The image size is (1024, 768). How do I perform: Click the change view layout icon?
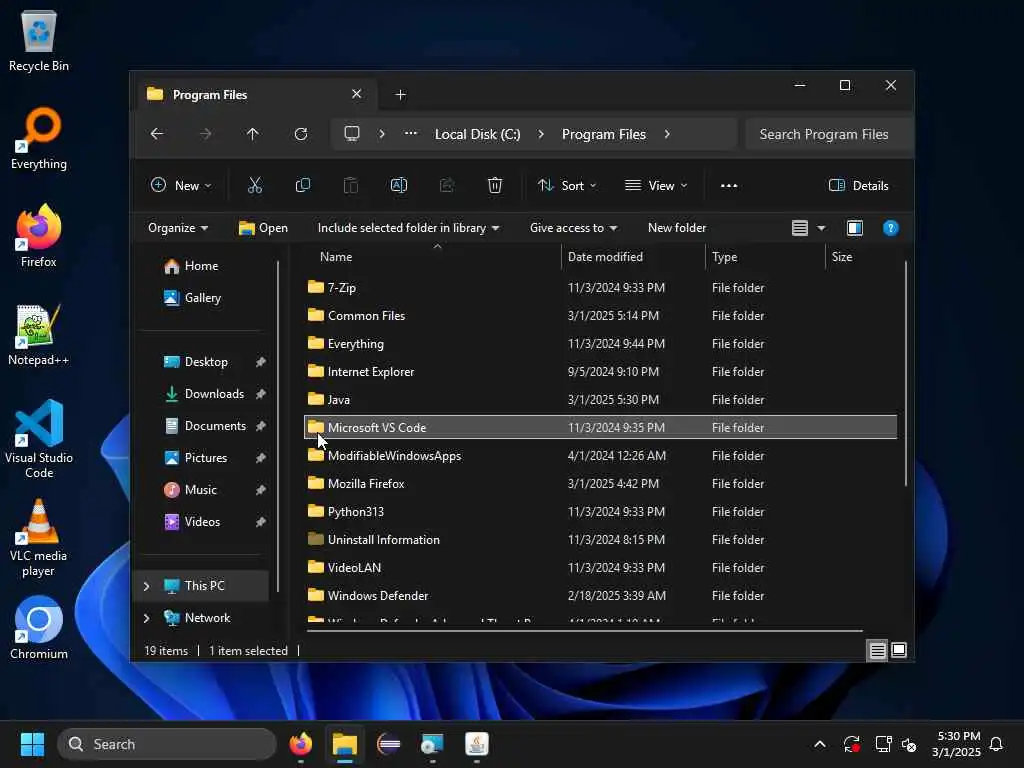point(800,228)
